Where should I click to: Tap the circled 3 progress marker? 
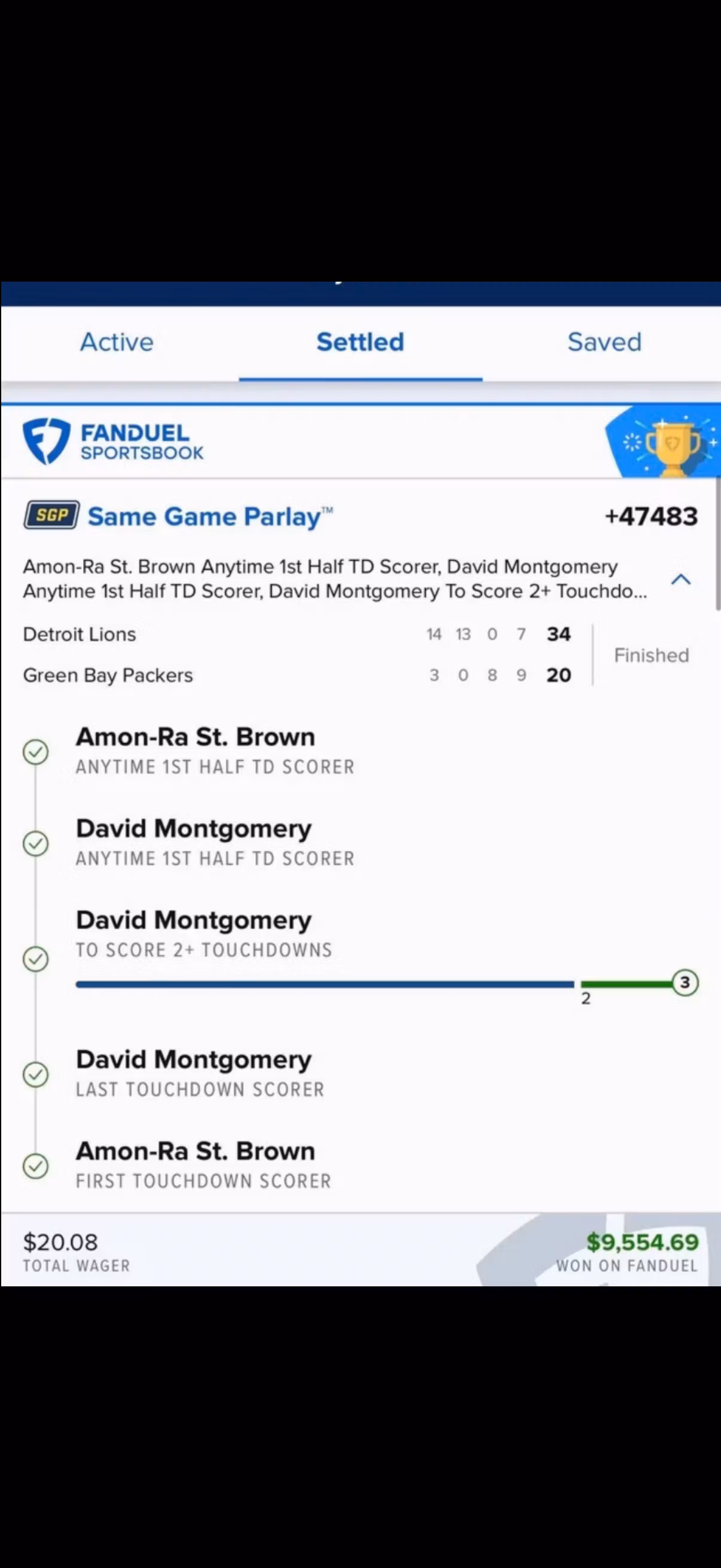click(x=685, y=983)
